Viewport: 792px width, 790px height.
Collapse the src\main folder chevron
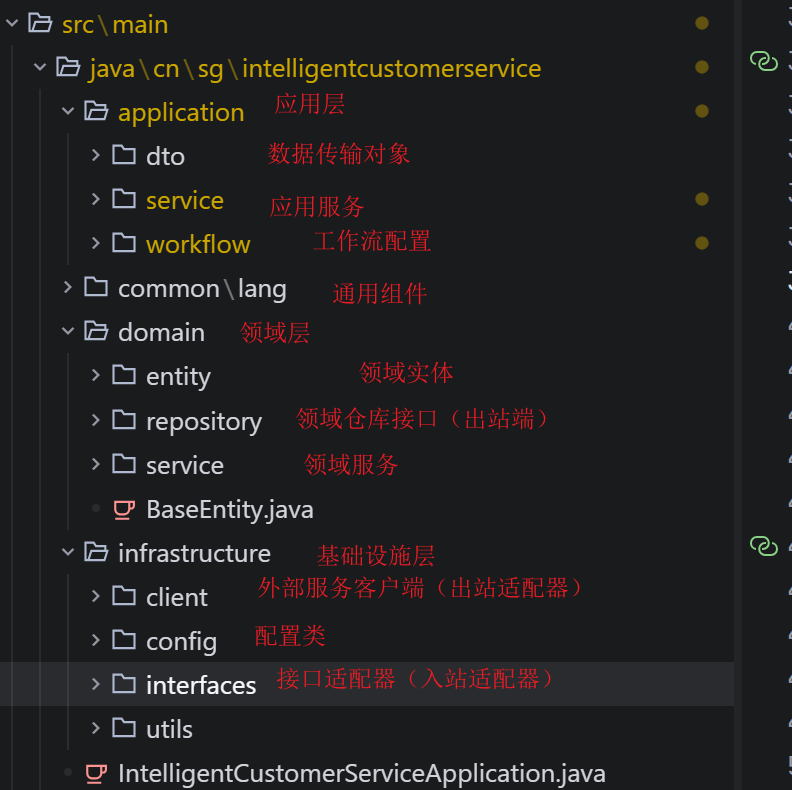click(12, 23)
